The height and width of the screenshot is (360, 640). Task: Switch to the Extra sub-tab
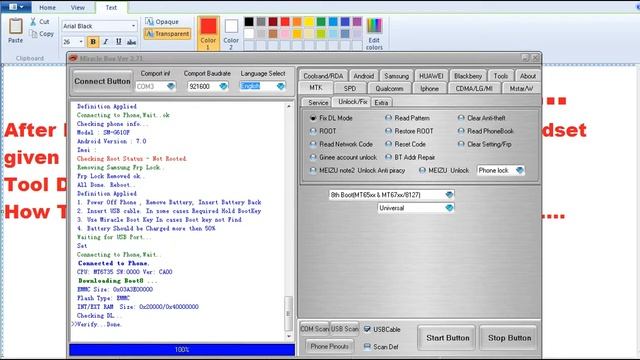click(381, 103)
